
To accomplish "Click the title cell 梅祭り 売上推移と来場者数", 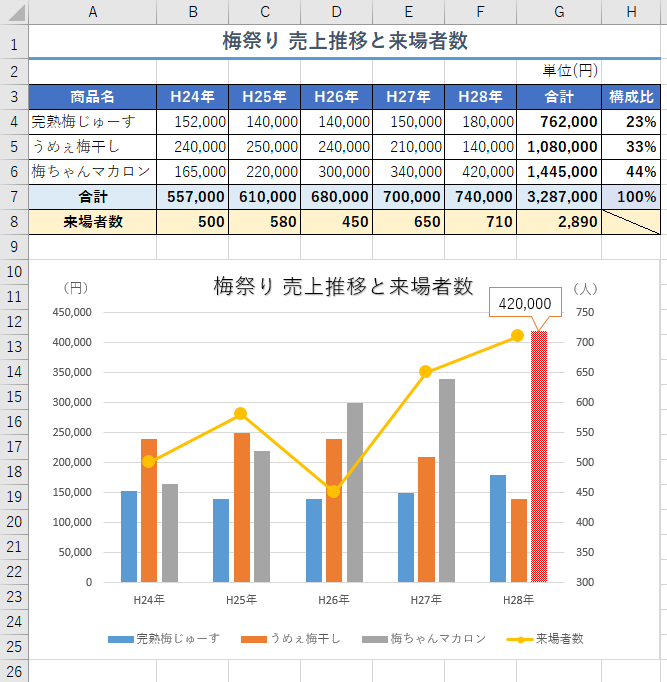I will pos(345,41).
